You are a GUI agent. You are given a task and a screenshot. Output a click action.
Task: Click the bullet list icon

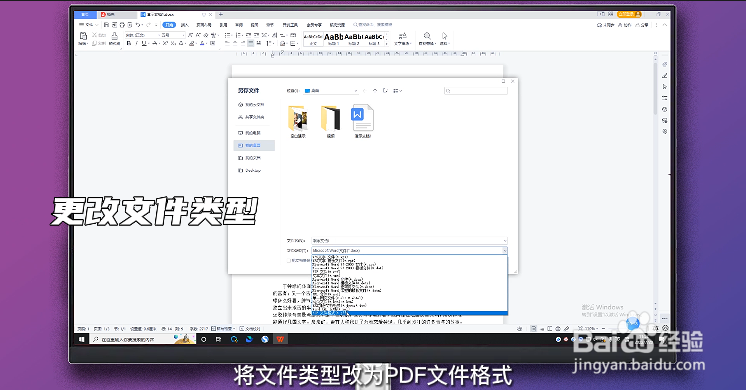click(x=228, y=35)
